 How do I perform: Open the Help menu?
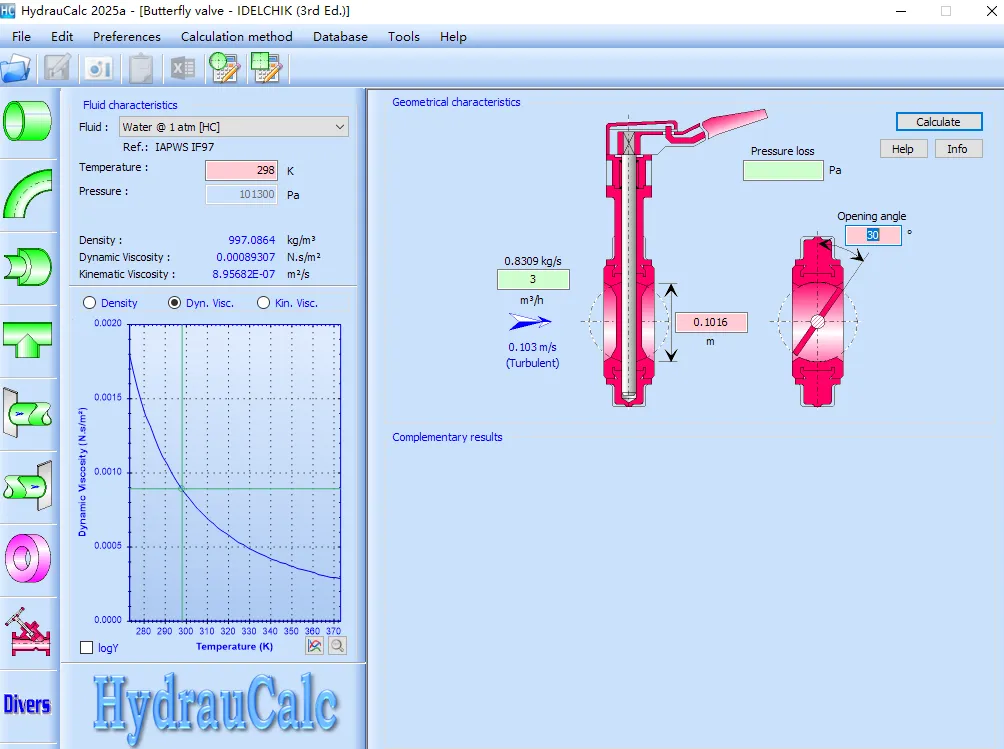(x=453, y=36)
